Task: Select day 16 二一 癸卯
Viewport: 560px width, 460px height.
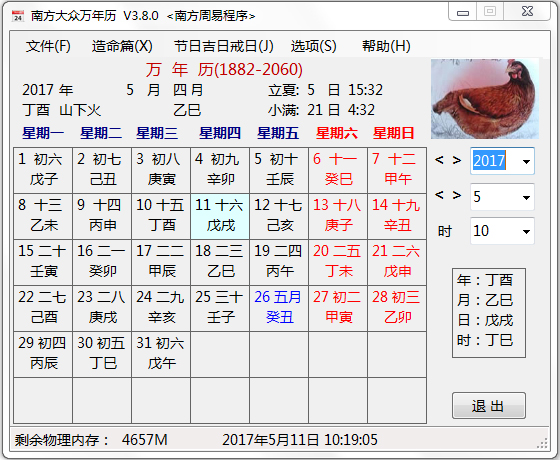Action: point(102,262)
